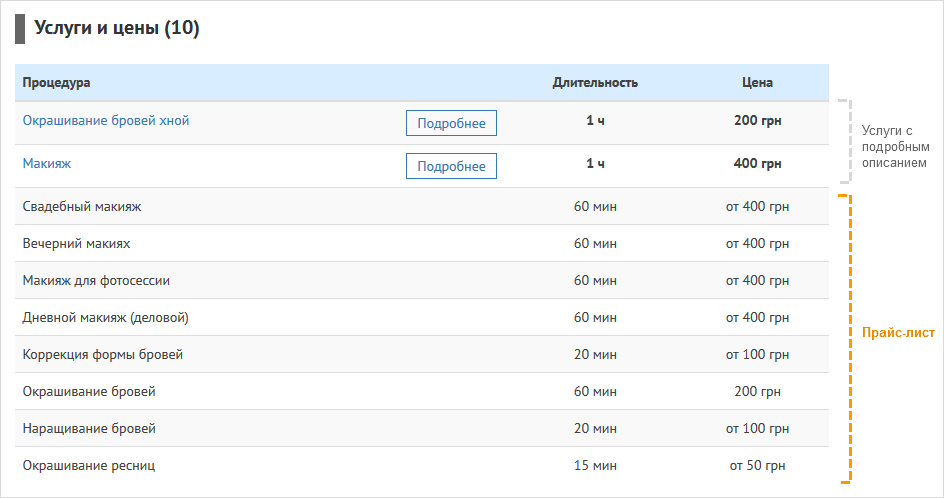944x498 pixels.
Task: Click the '200 грн' price for henna brows
Action: pyautogui.click(x=757, y=120)
